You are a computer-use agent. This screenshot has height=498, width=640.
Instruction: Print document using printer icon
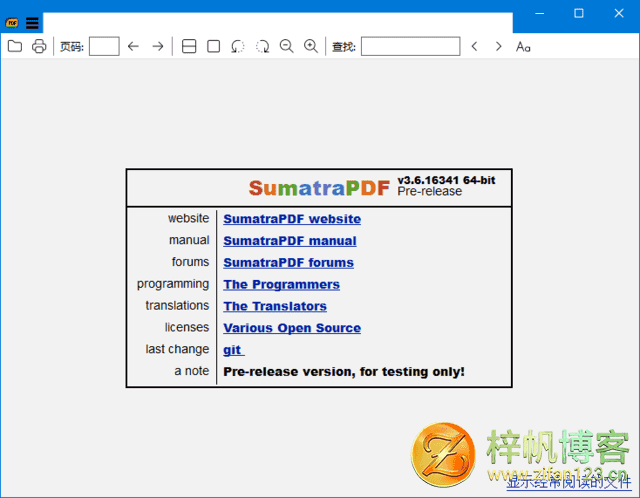click(x=39, y=46)
